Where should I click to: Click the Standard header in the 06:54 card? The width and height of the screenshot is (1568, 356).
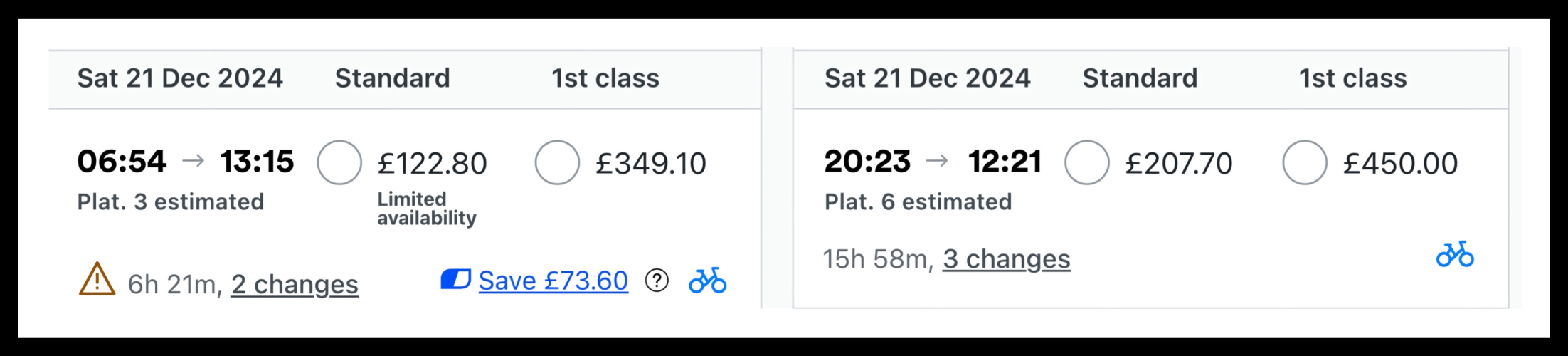392,78
